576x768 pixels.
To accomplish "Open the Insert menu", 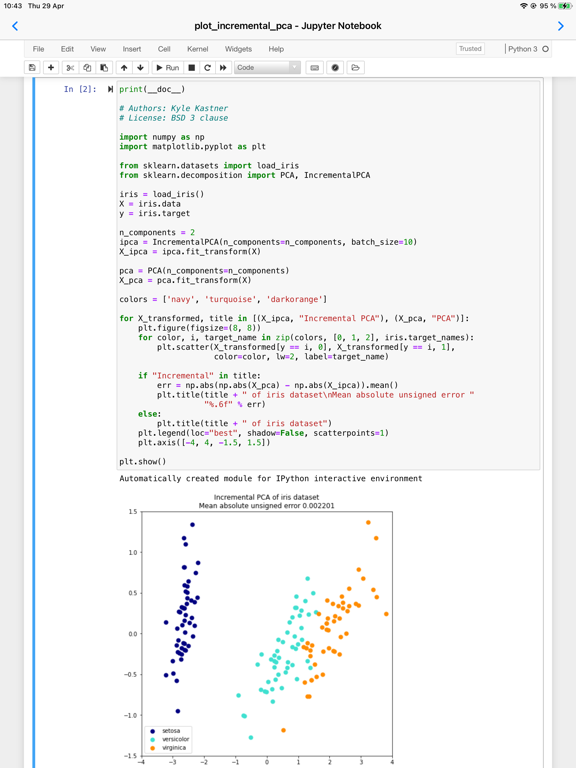I will point(132,49).
